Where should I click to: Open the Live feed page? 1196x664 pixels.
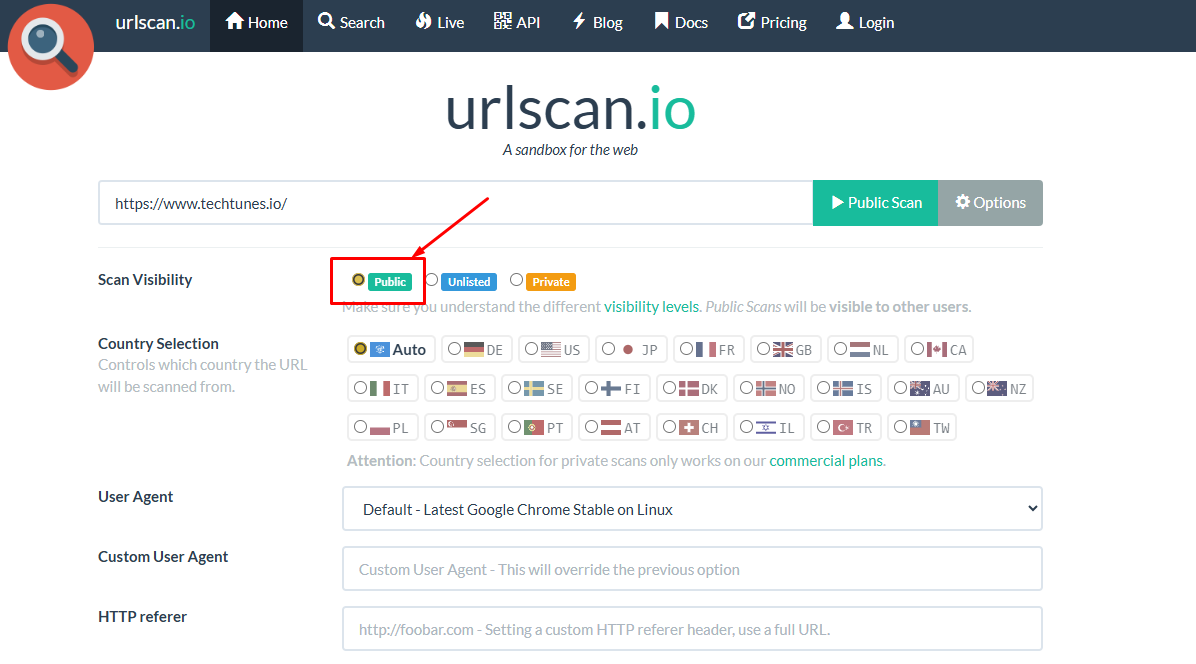tap(439, 23)
